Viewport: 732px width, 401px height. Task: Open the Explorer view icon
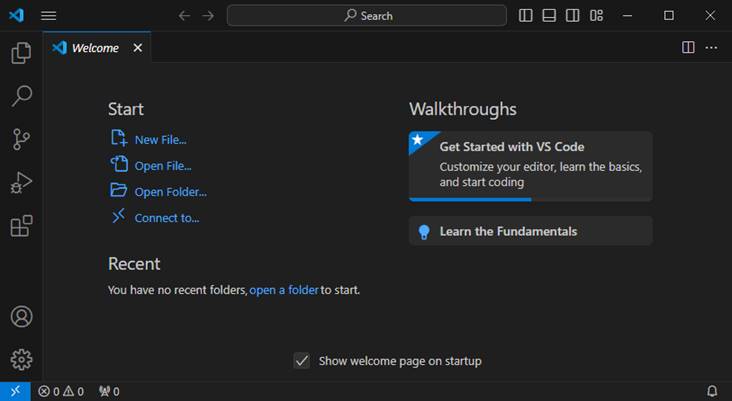[x=21, y=53]
